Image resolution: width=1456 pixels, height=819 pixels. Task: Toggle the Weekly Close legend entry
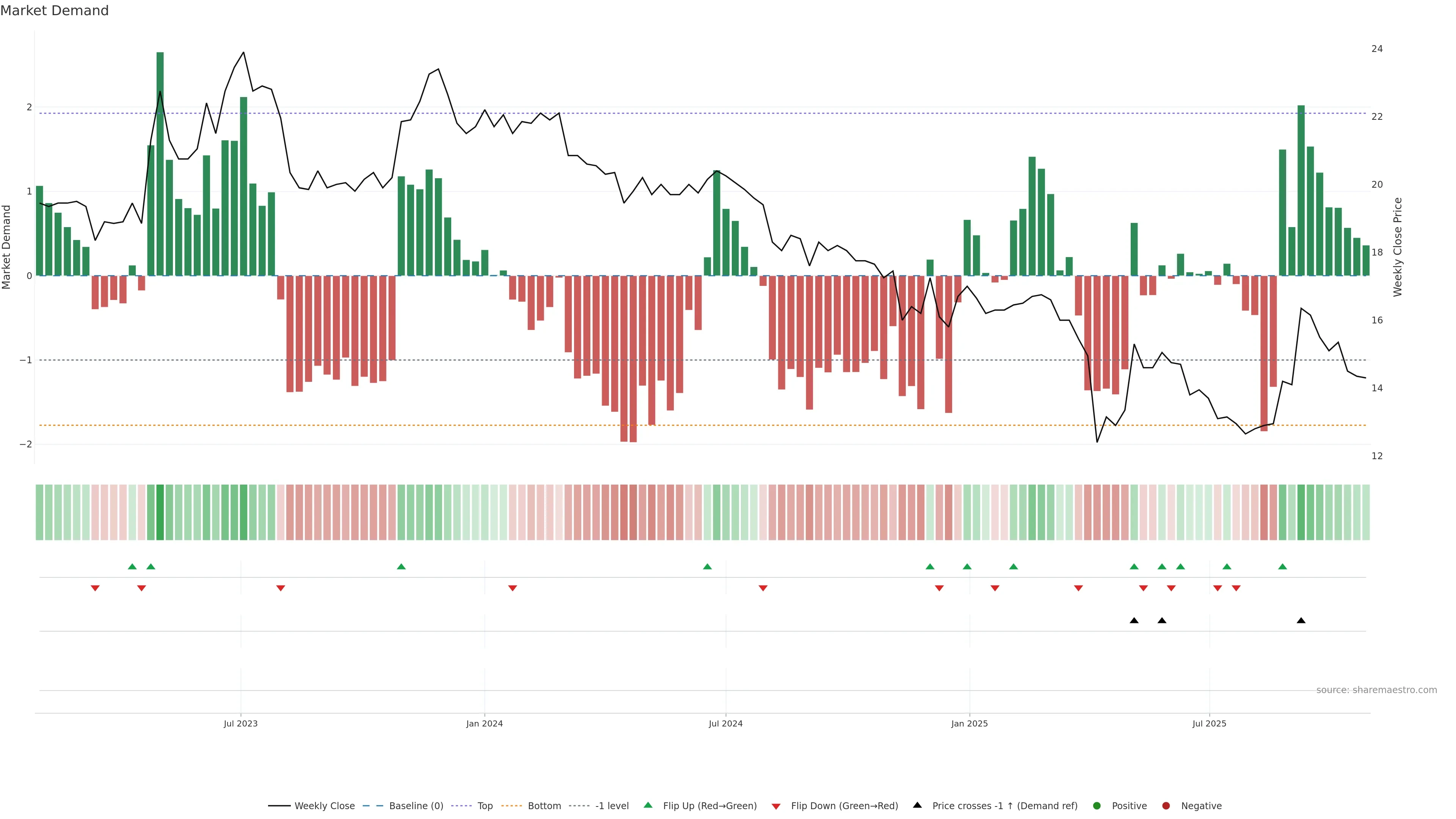click(x=325, y=805)
